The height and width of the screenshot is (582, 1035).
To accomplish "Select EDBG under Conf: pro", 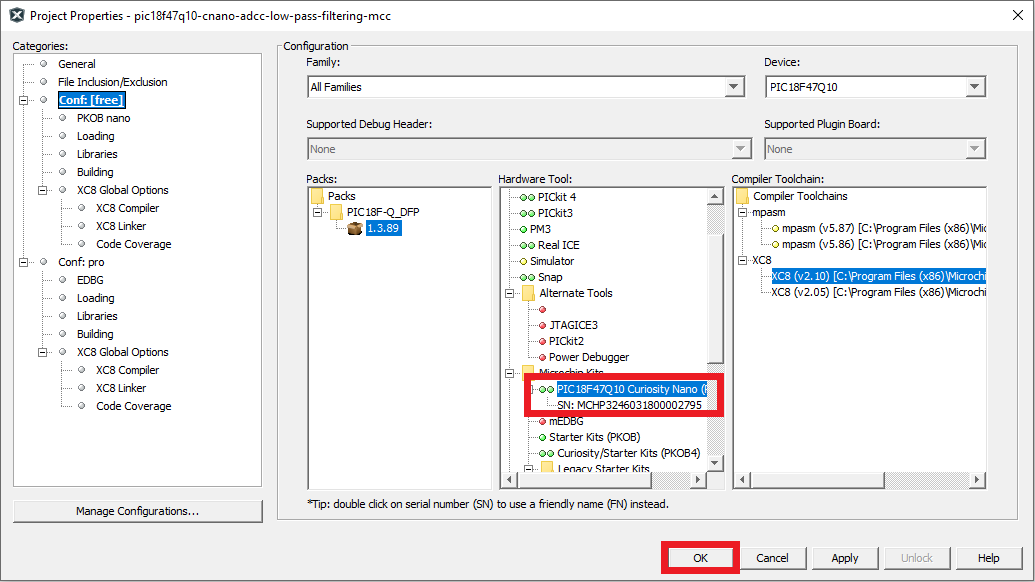I will click(90, 280).
